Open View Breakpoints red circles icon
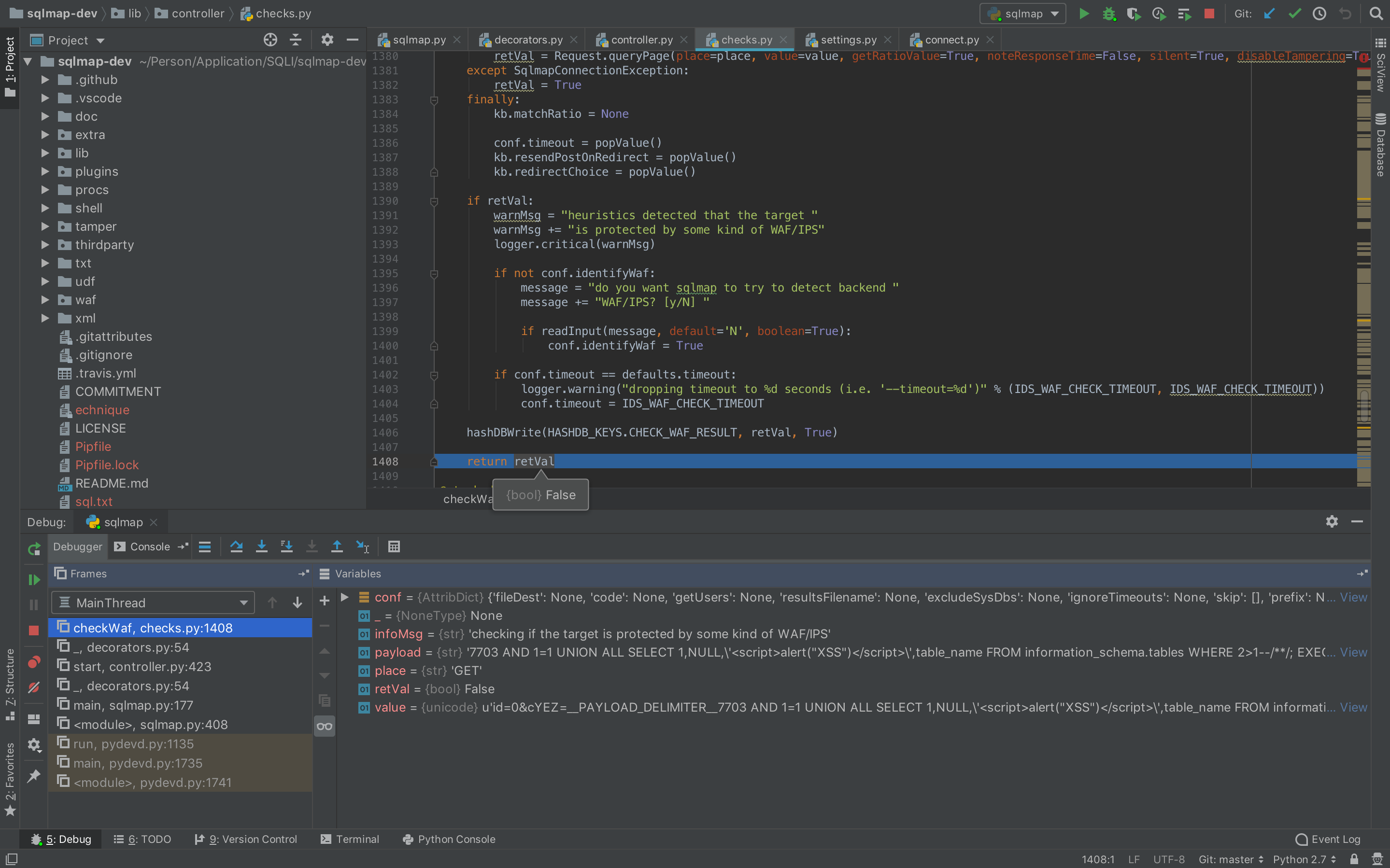Screen dimensions: 1390x868 click(34, 662)
